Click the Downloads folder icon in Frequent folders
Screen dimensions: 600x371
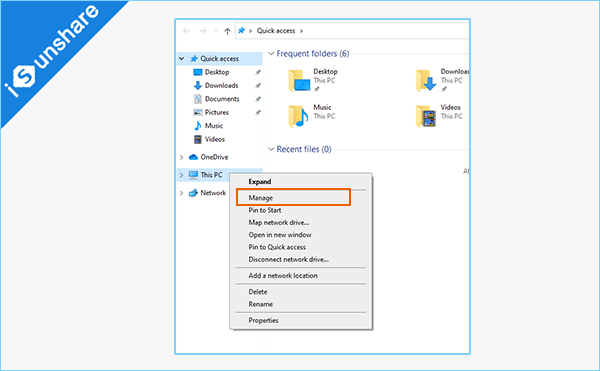[426, 80]
